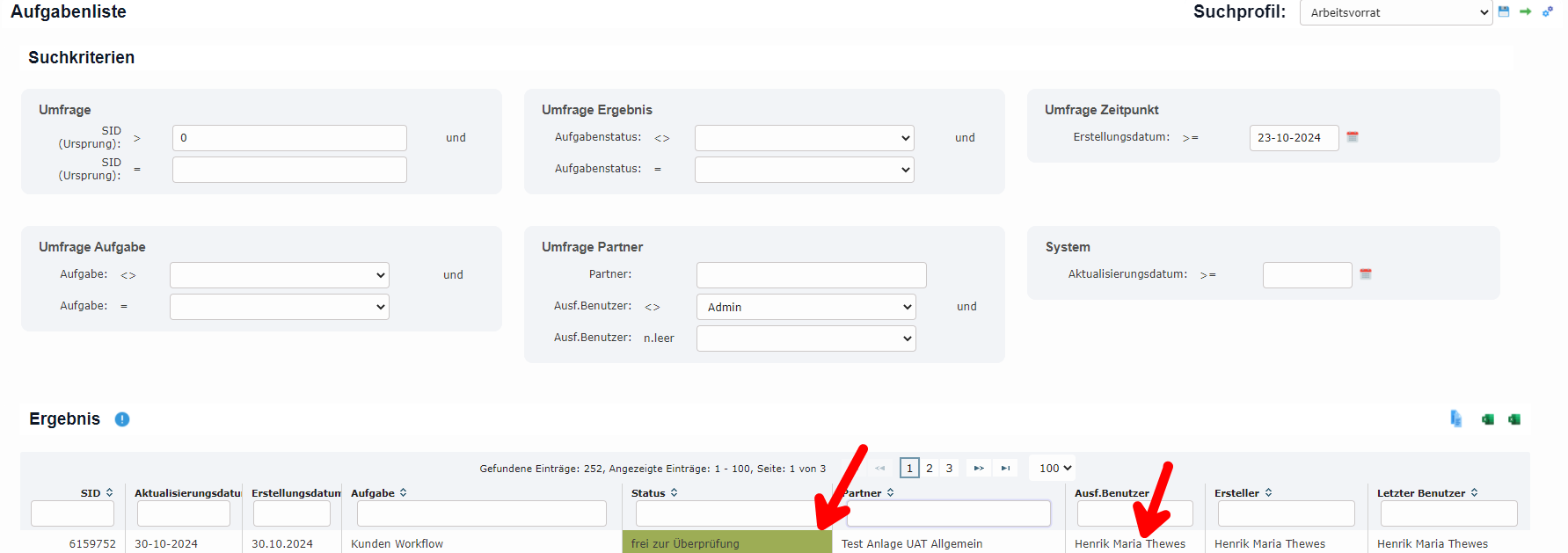Click the date cell 30.10.2024
Image resolution: width=1568 pixels, height=553 pixels.
pyautogui.click(x=282, y=544)
